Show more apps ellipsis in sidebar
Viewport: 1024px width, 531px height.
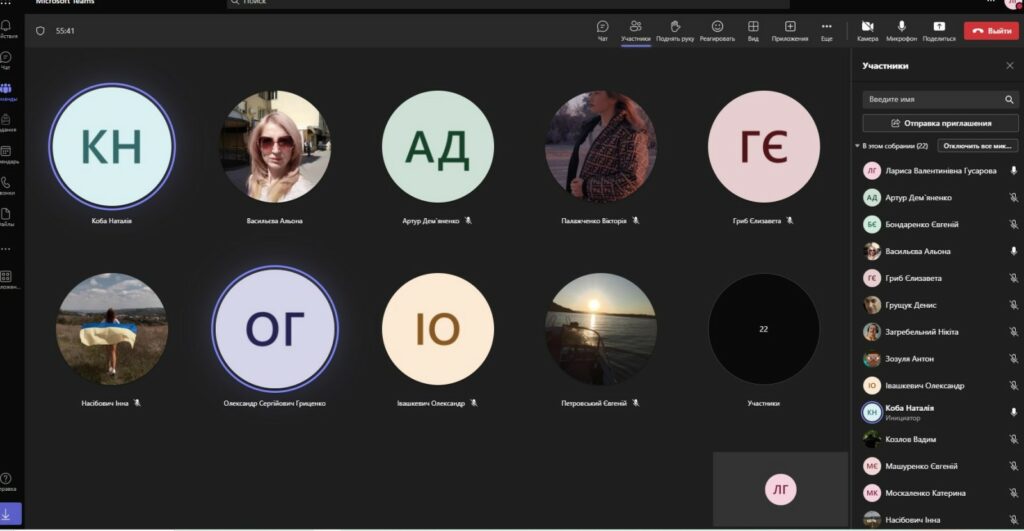click(x=6, y=249)
